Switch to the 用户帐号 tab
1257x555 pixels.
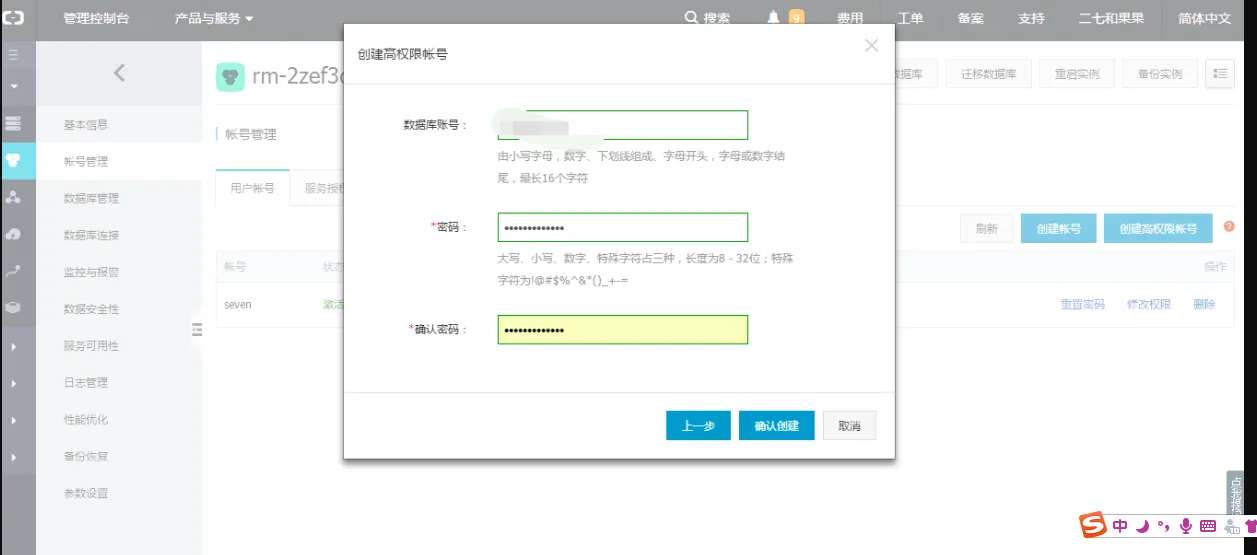(x=252, y=188)
